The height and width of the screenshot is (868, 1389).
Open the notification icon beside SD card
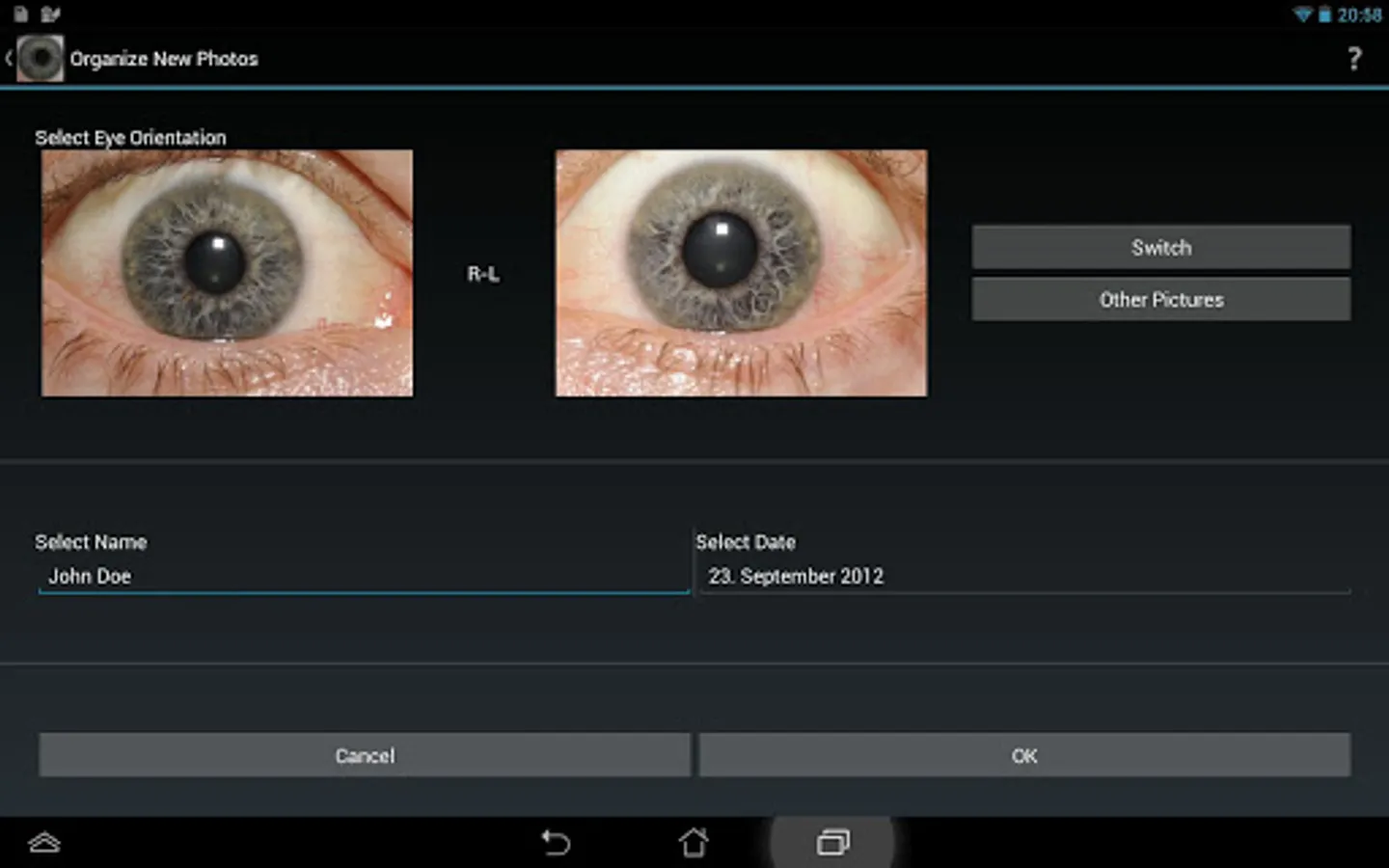coord(50,14)
